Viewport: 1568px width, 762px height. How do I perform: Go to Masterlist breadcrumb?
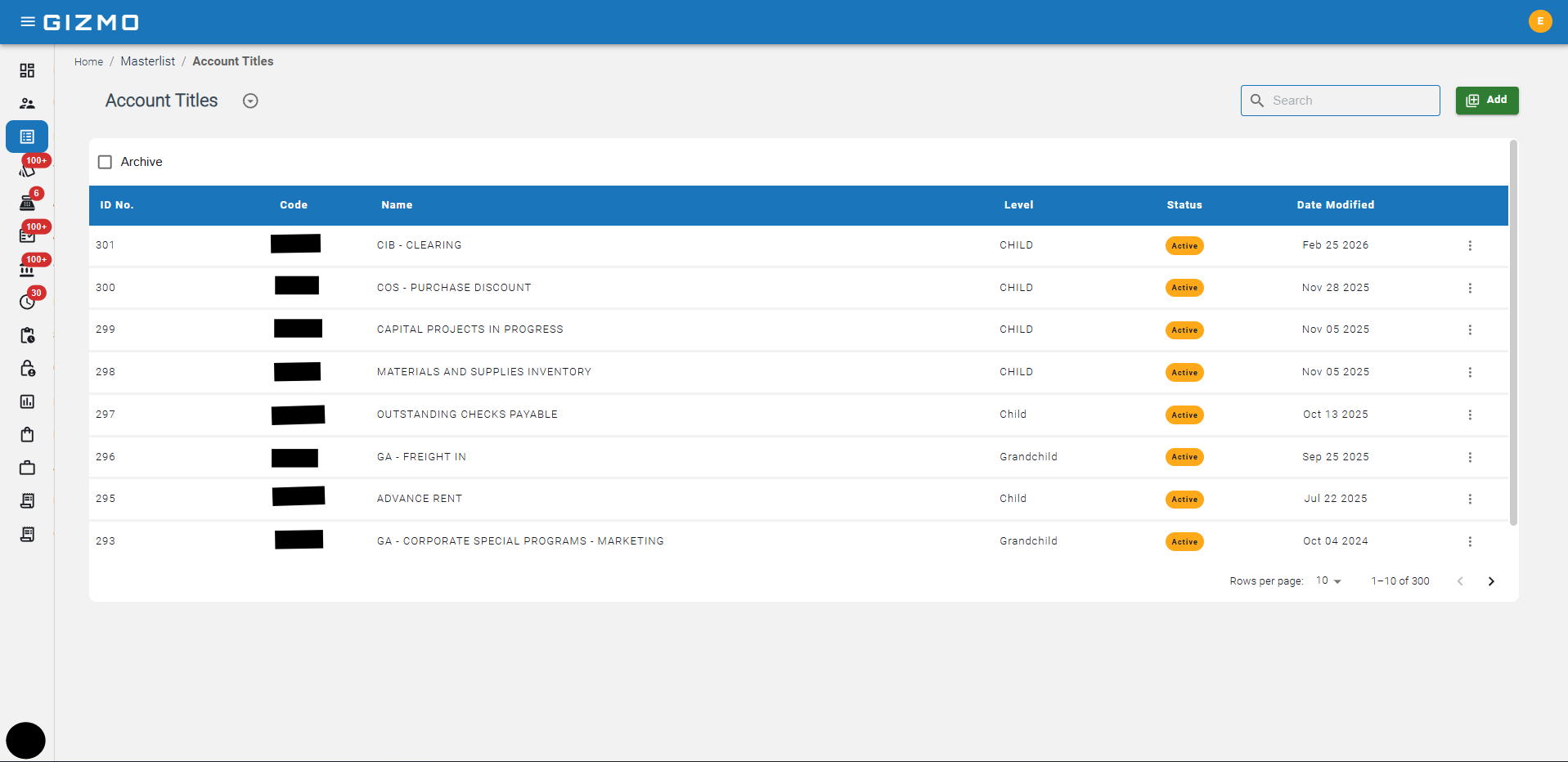147,61
